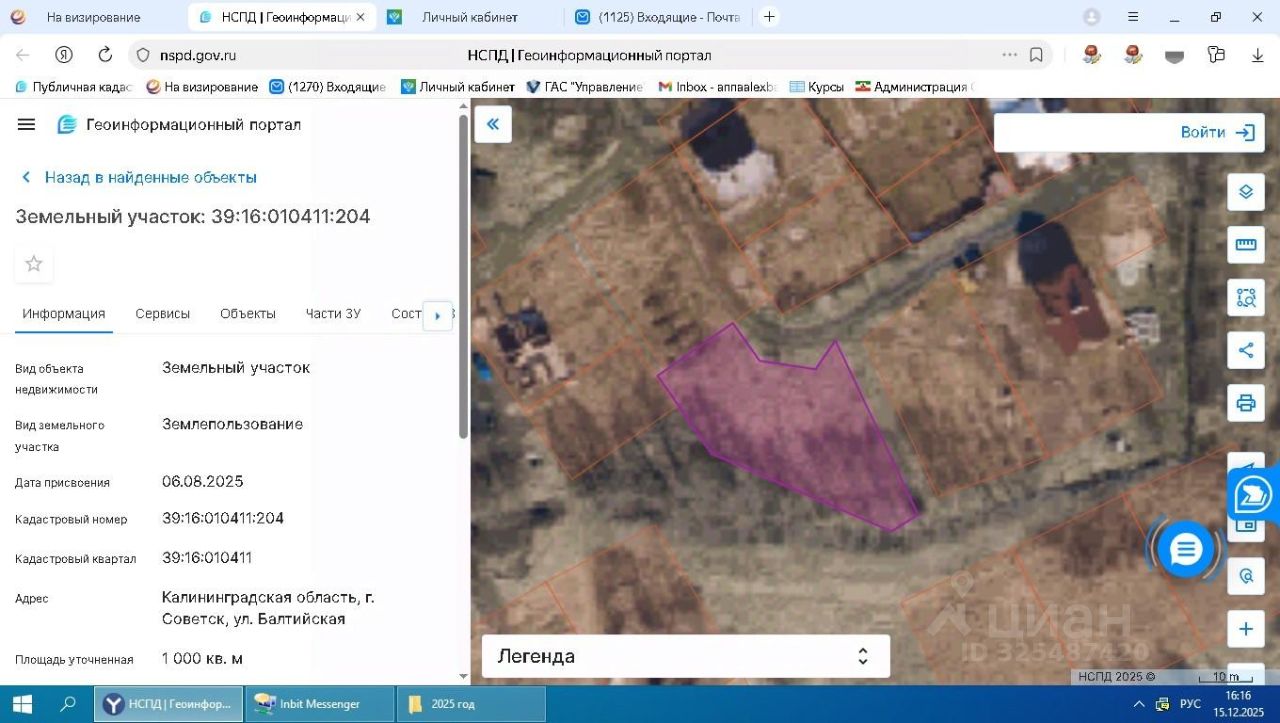Switch to the Части ЗУ tab
The image size is (1280, 723).
[333, 314]
